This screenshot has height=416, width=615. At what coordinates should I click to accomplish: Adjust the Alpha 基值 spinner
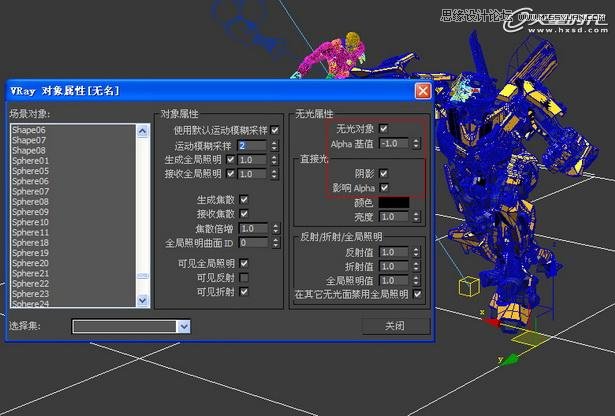416,144
